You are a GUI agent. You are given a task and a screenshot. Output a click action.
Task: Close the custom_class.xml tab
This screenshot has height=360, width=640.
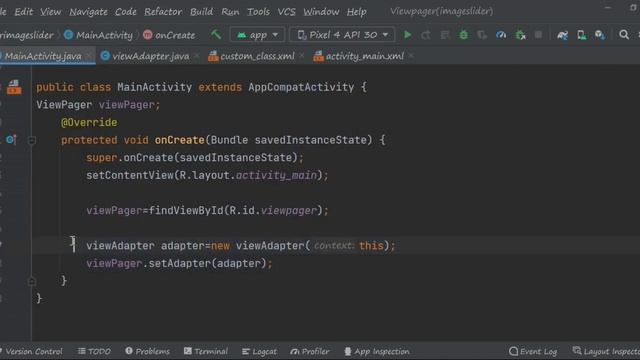[x=302, y=56]
